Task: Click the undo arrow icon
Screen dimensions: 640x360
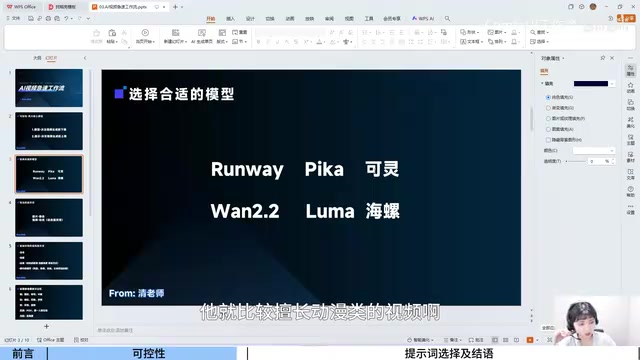Action: 66,18
